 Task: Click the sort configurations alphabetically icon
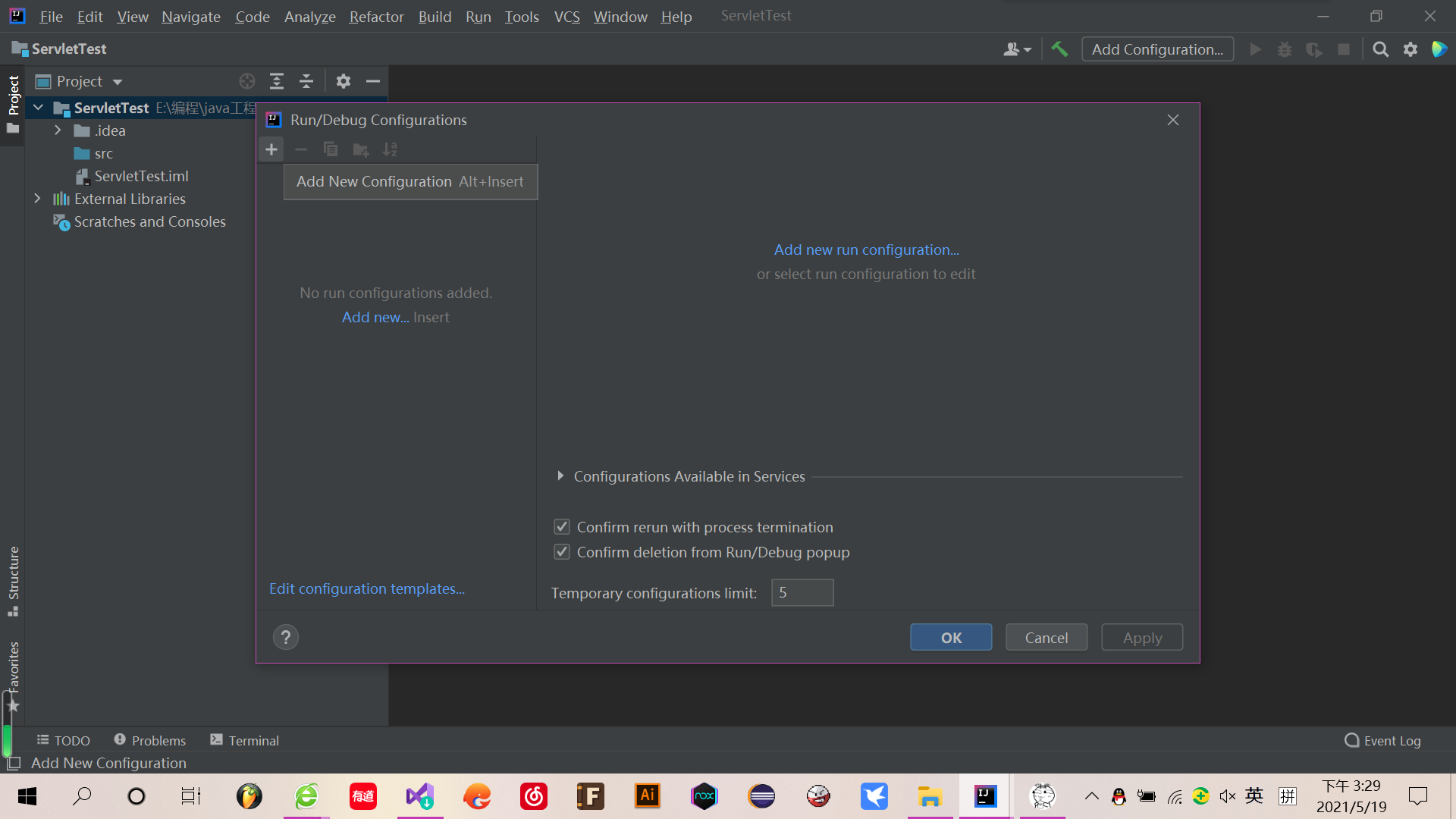pos(391,149)
